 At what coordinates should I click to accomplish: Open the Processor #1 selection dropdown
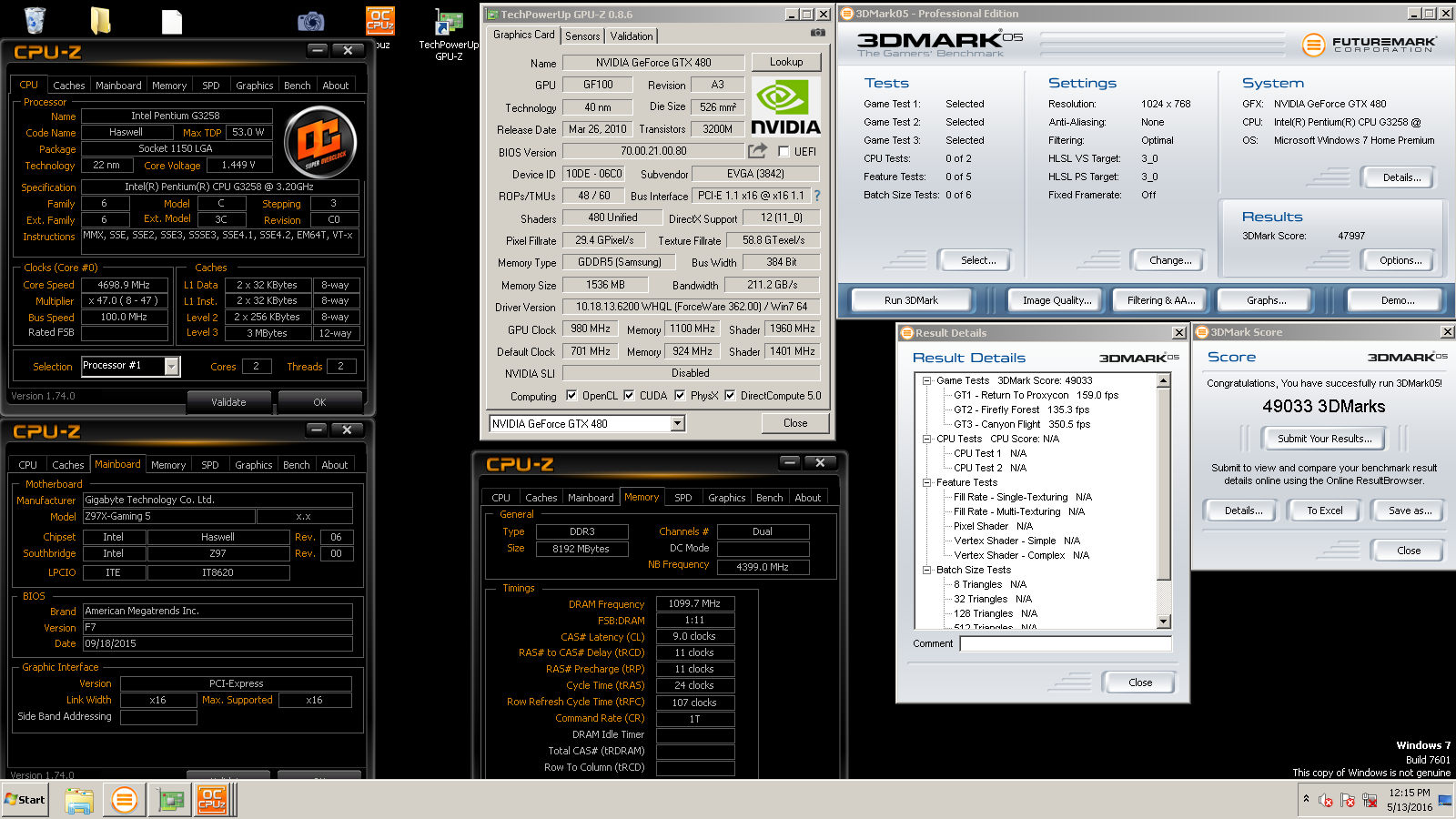pos(171,366)
